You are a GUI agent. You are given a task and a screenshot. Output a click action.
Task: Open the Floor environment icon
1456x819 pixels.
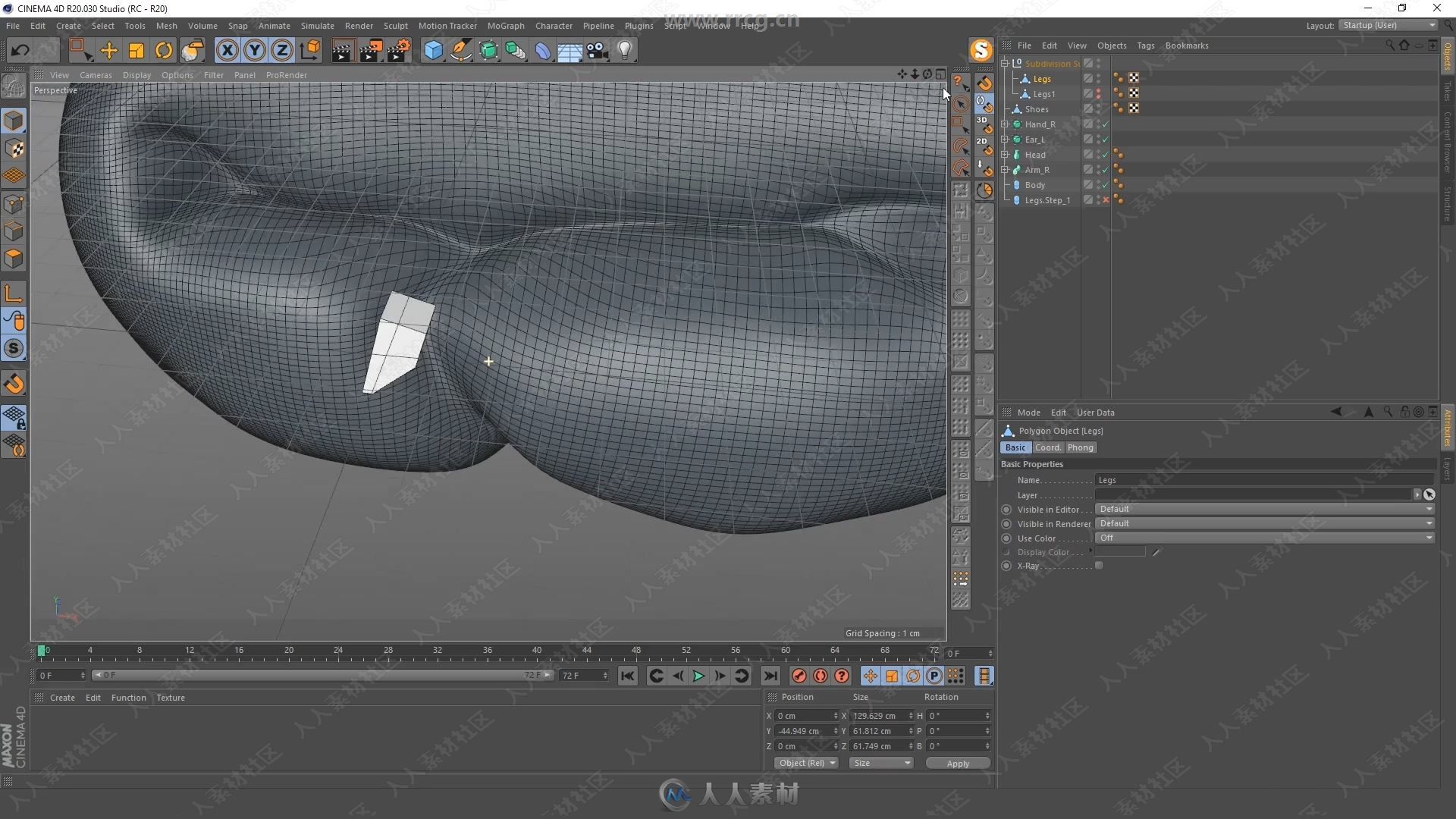click(x=570, y=51)
